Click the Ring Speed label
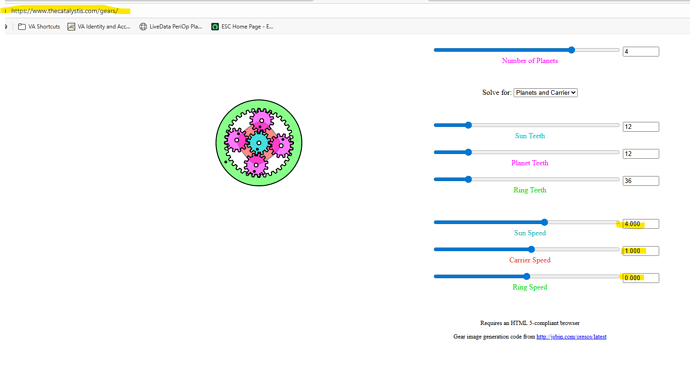690x366 pixels. pyautogui.click(x=530, y=287)
